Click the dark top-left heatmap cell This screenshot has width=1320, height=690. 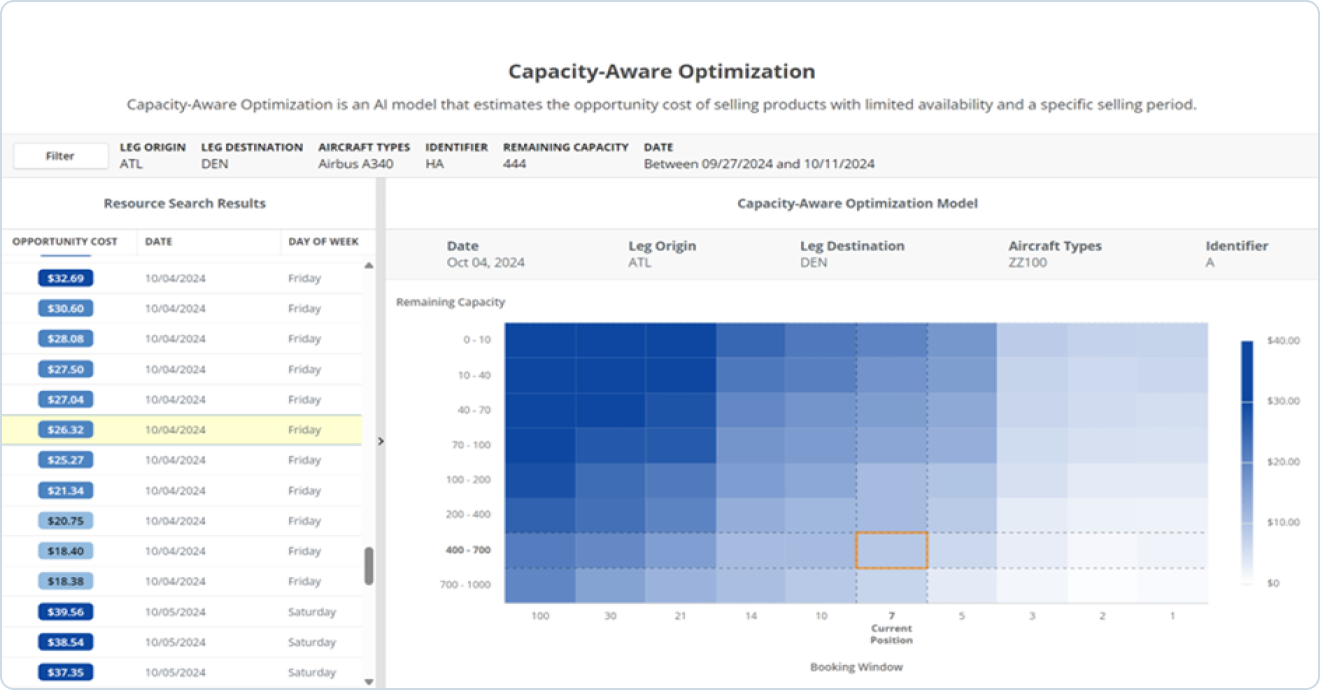click(540, 340)
